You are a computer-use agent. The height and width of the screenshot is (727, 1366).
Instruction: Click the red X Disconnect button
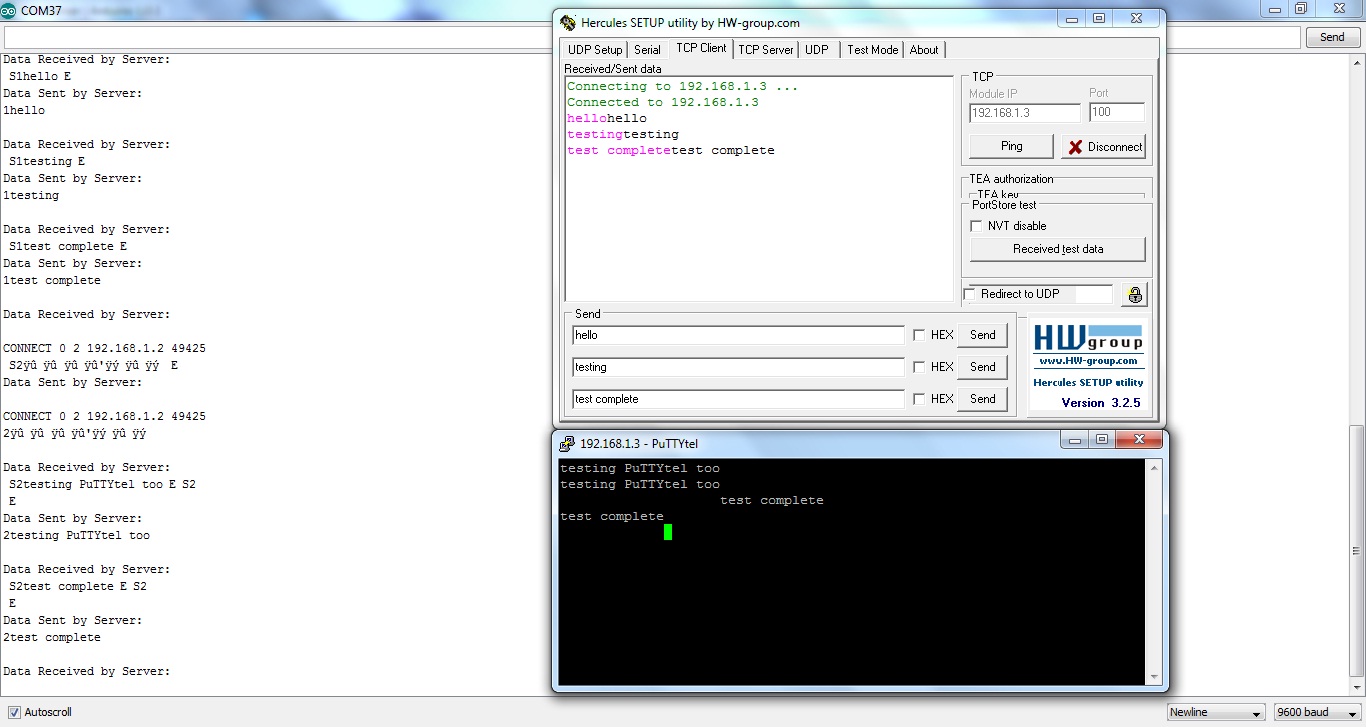[x=1104, y=147]
